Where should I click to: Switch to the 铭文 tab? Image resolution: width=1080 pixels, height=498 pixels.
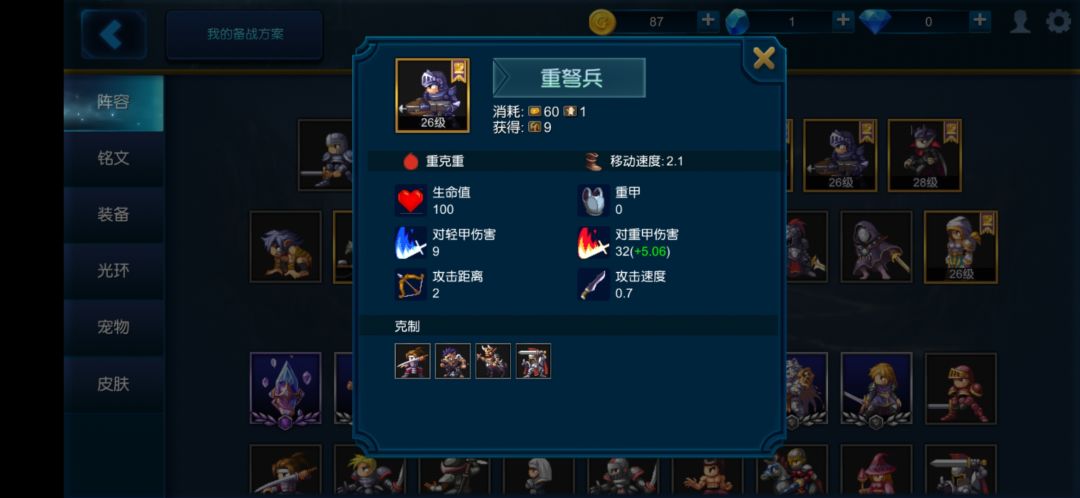point(114,158)
